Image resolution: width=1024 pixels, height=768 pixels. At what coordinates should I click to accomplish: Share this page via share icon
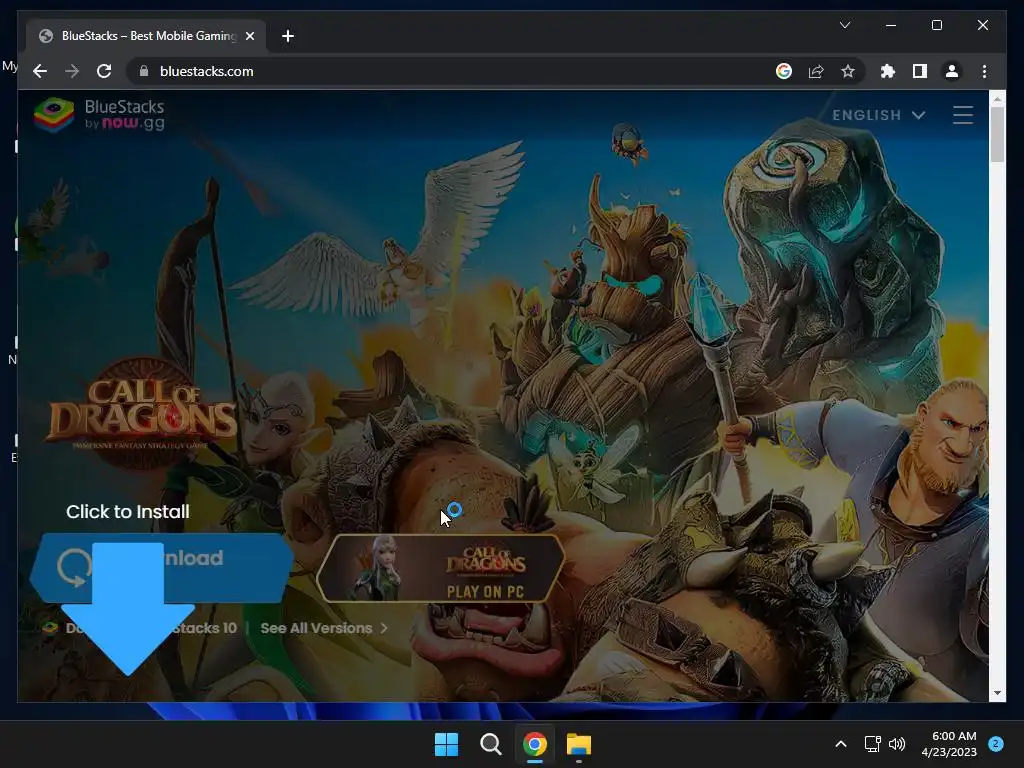click(816, 71)
